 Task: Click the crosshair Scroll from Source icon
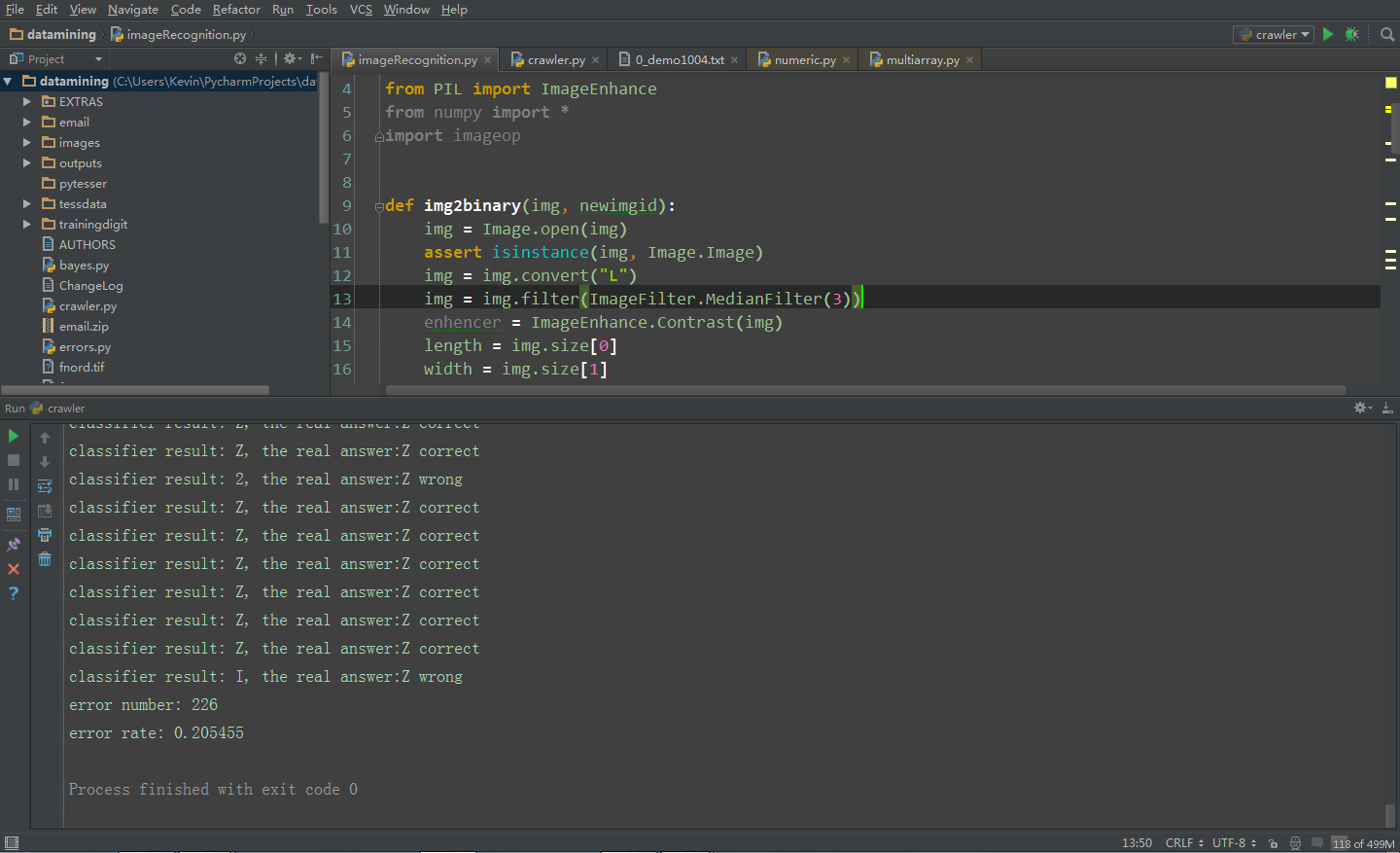pos(240,59)
